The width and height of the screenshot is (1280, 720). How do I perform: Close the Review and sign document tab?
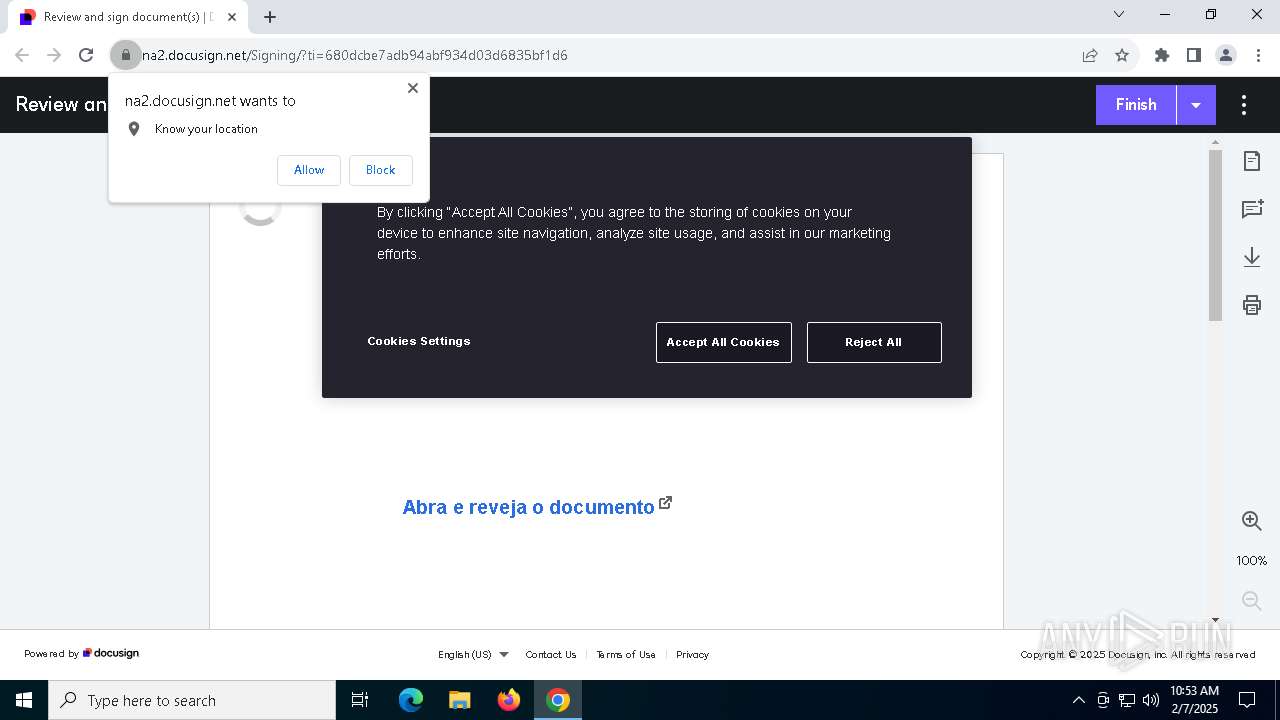click(x=232, y=17)
